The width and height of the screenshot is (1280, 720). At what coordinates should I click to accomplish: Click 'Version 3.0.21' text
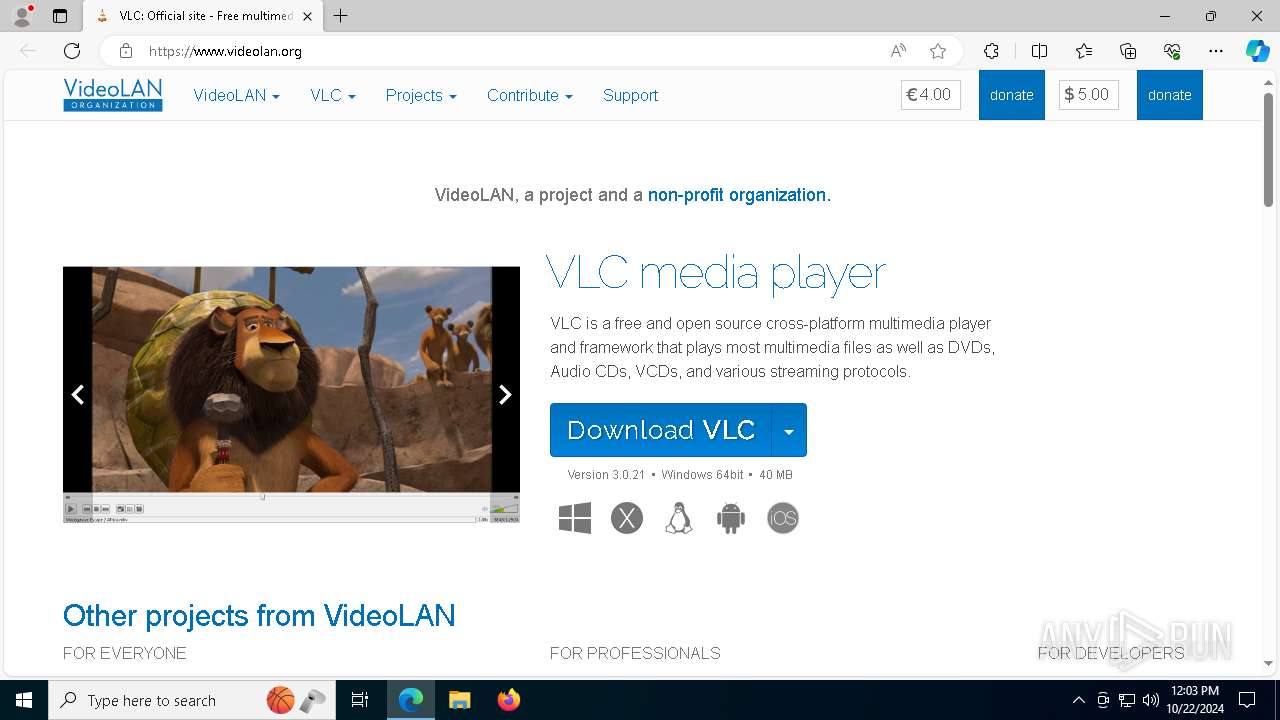click(x=606, y=475)
